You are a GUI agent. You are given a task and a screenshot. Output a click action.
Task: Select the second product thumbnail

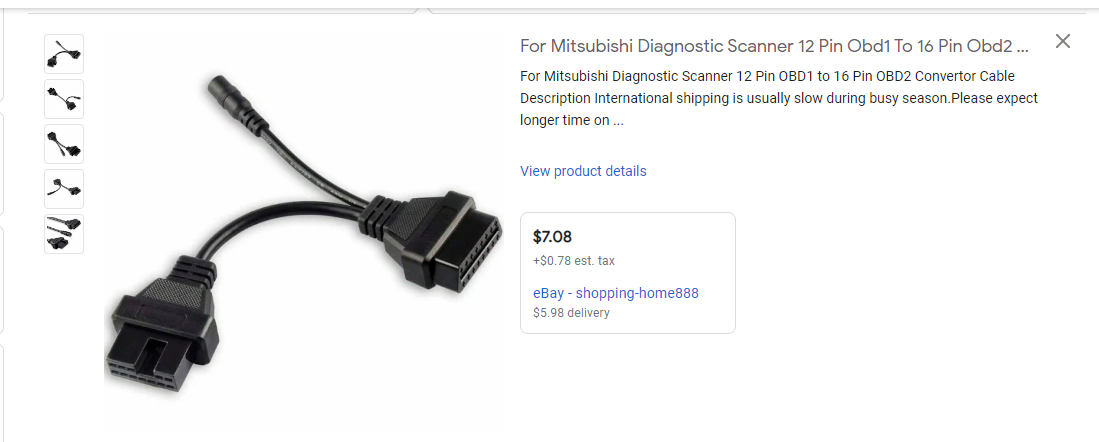(x=64, y=99)
